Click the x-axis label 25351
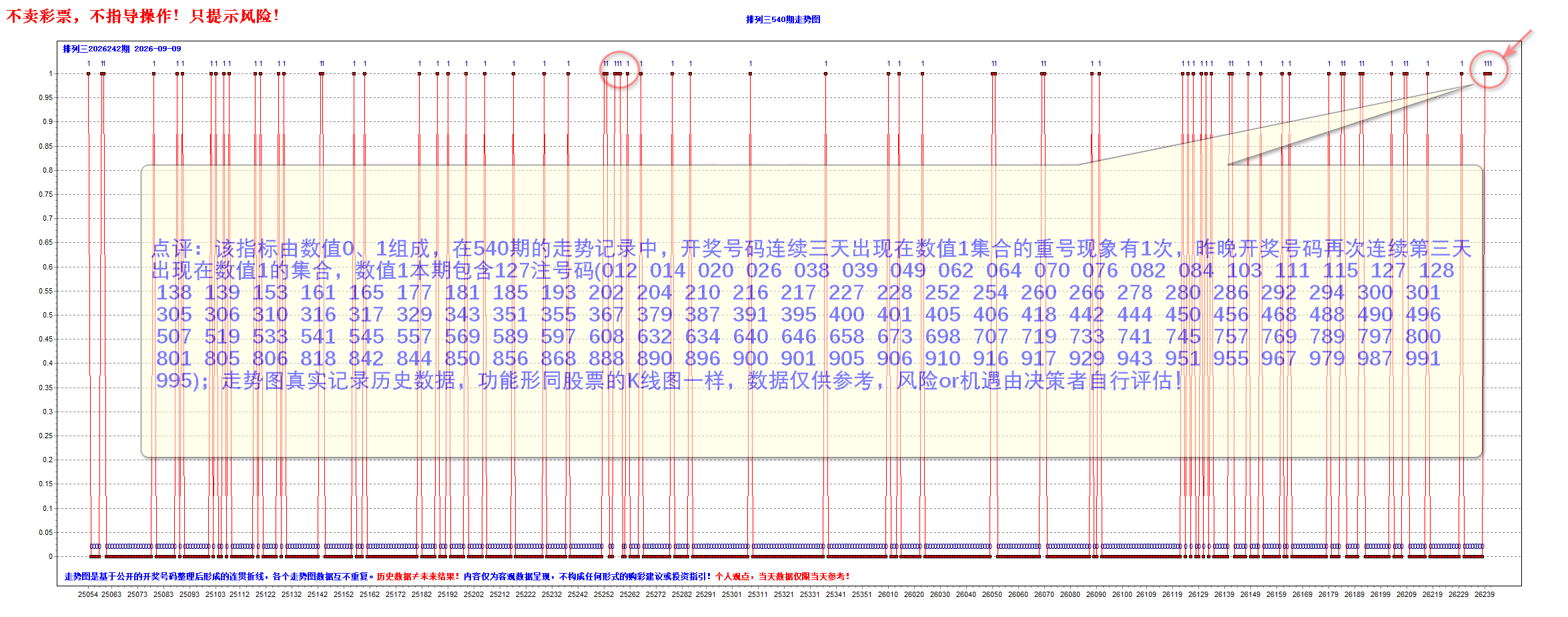Screen dimensions: 1568x617 coord(861,594)
